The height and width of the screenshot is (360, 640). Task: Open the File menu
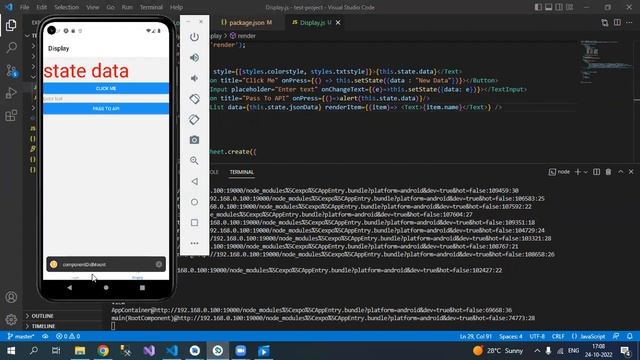tap(24, 7)
